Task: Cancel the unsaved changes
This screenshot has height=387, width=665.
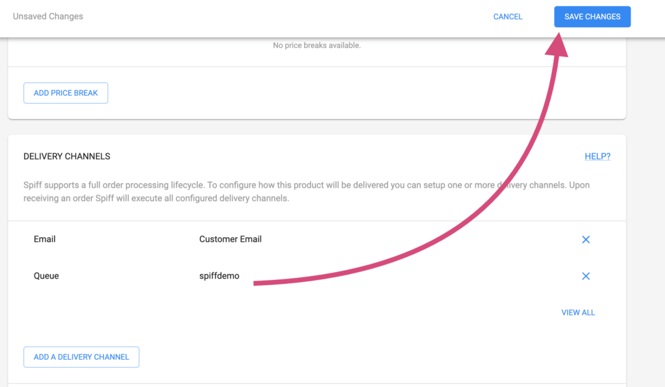Action: pyautogui.click(x=508, y=17)
